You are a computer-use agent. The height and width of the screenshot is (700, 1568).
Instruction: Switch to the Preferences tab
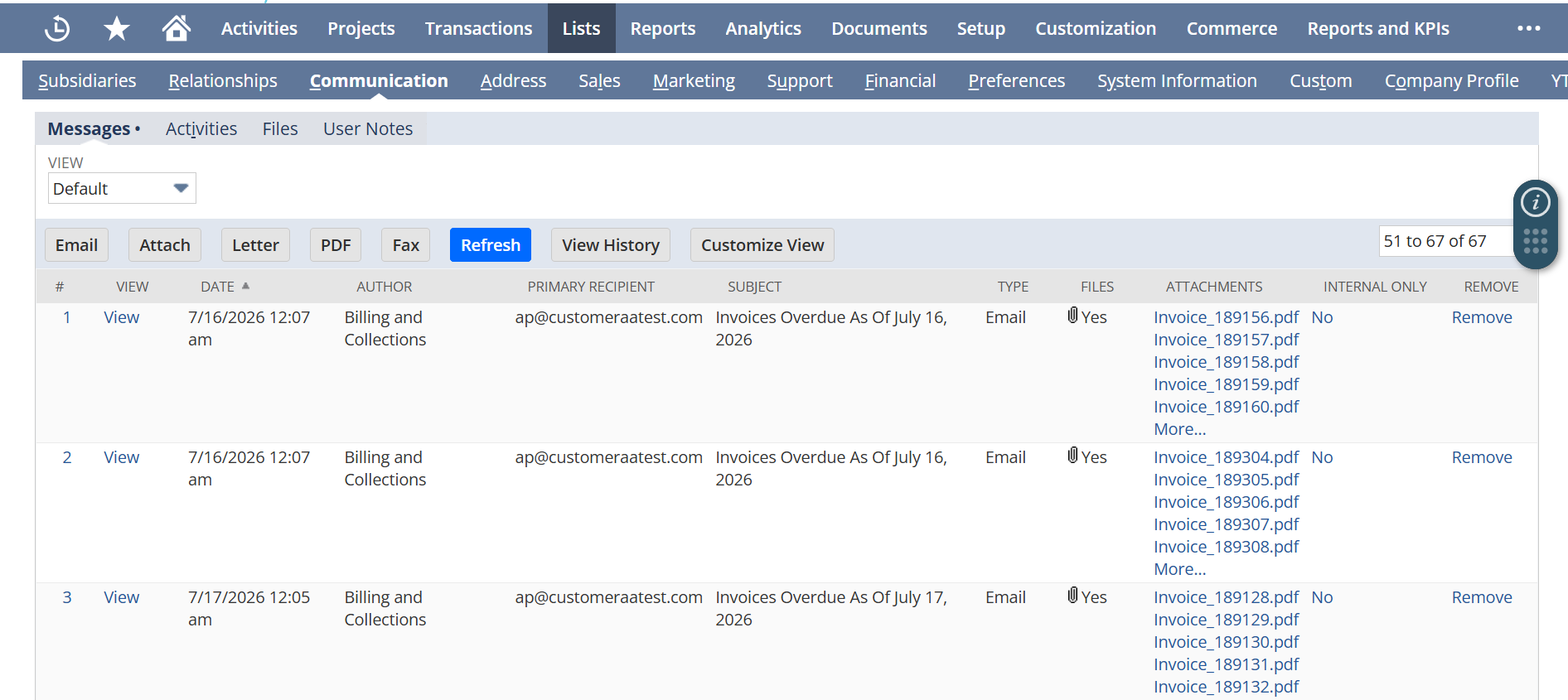[x=1017, y=80]
